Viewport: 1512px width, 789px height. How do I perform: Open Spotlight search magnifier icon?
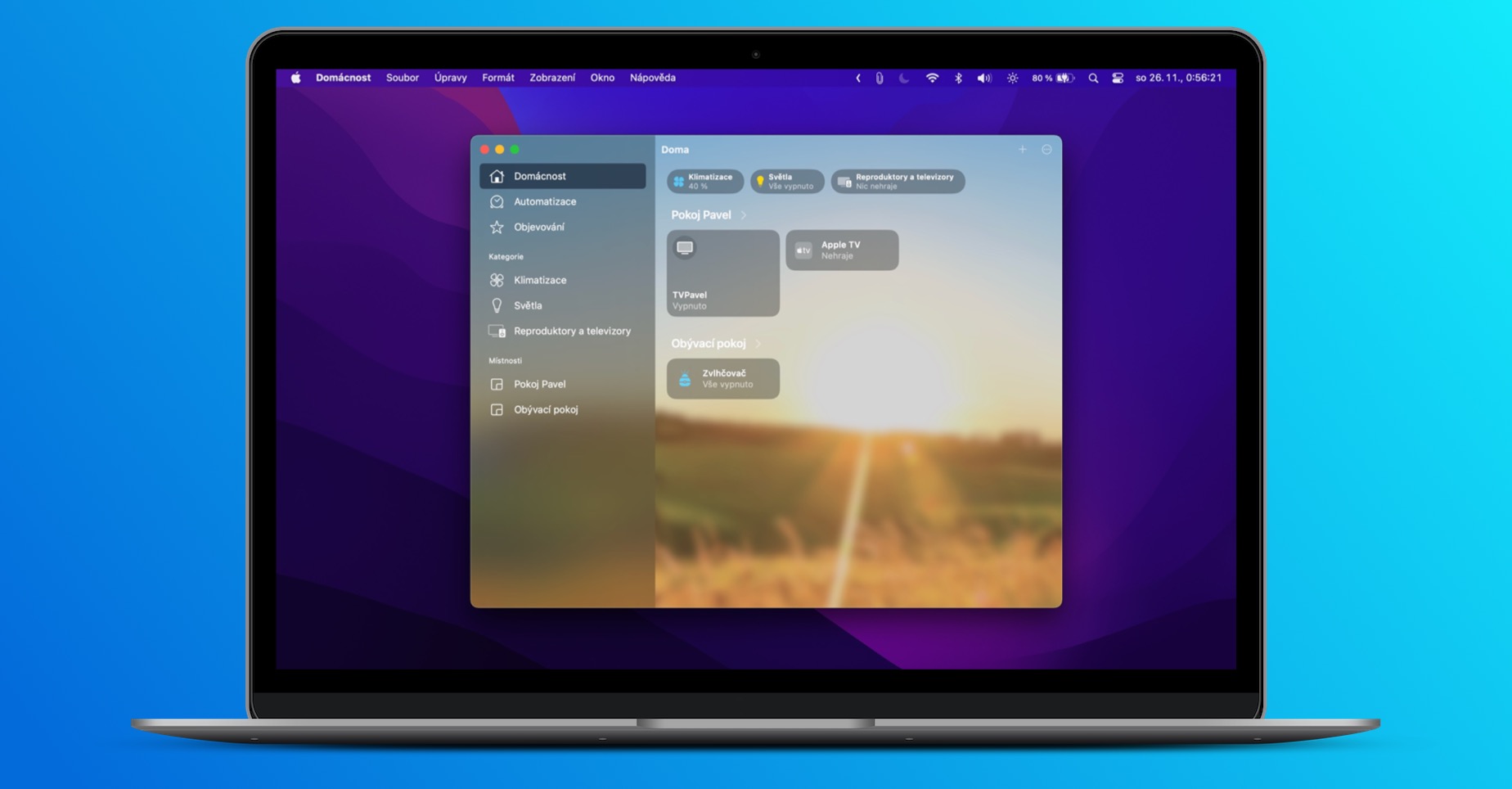(x=1093, y=78)
